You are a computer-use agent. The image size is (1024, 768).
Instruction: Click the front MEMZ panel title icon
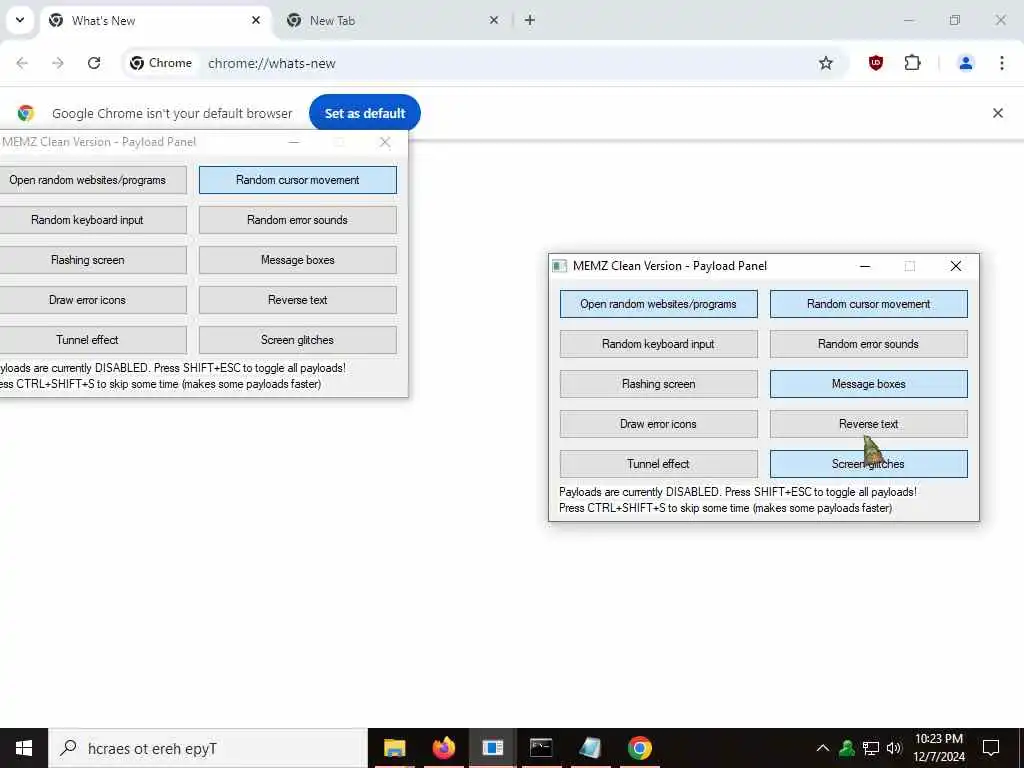(x=560, y=266)
